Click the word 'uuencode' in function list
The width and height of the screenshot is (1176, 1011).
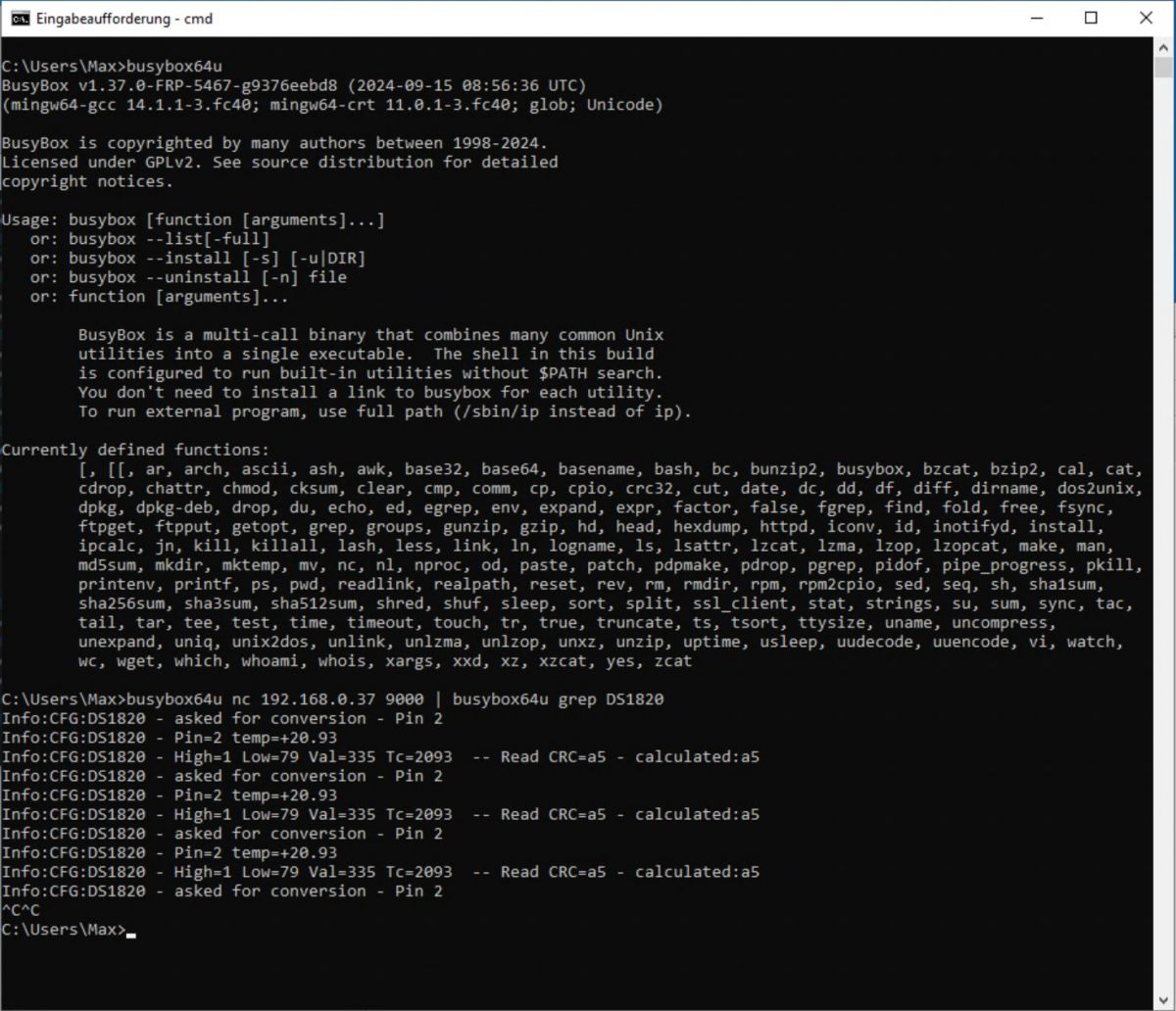point(971,643)
